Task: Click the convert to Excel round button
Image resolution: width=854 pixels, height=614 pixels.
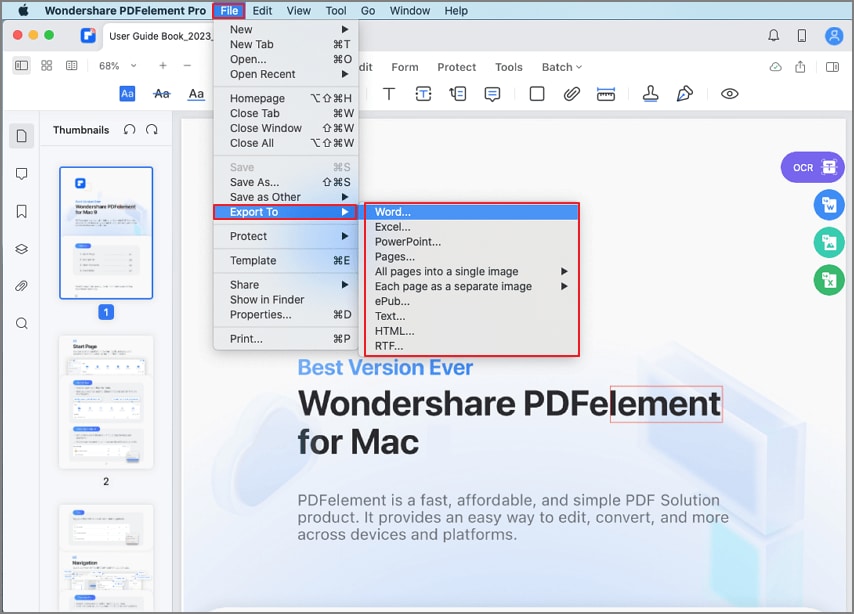Action: [x=828, y=280]
